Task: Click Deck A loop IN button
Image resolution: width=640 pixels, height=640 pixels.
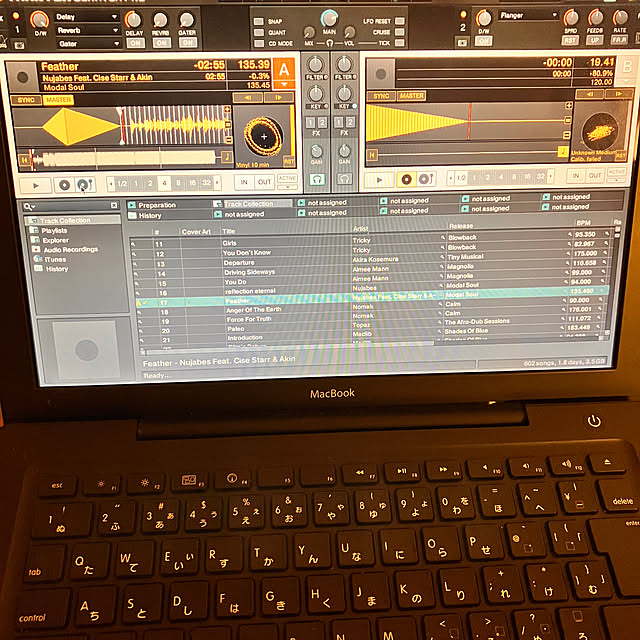Action: tap(244, 182)
